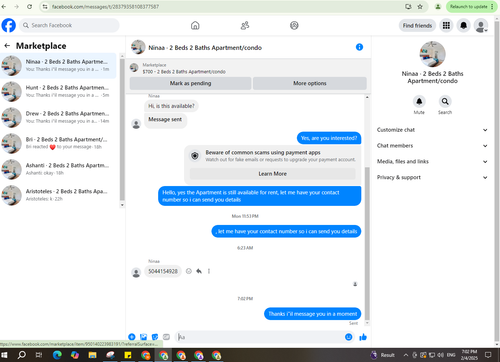This screenshot has width=500, height=362.
Task: Open Windows Start menu
Action: click(x=4, y=355)
